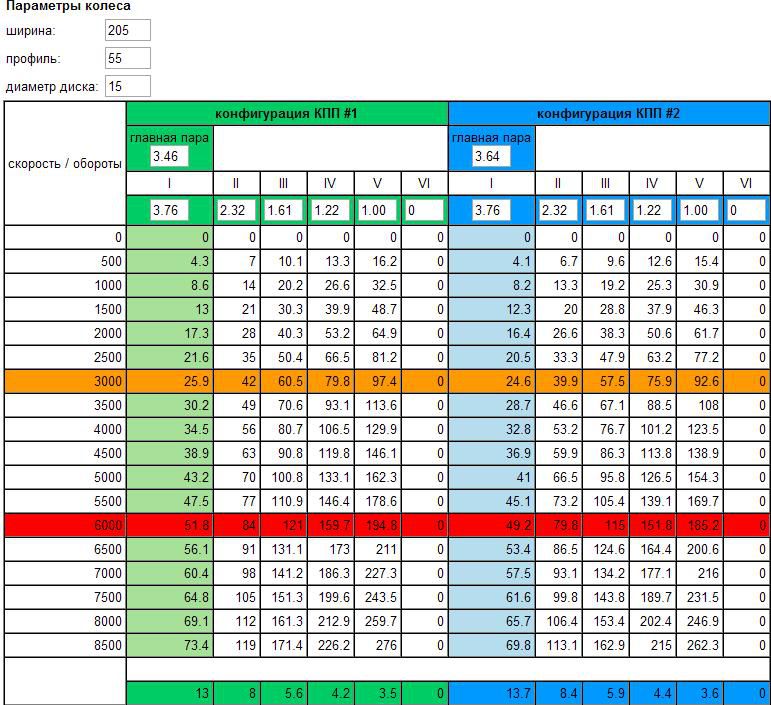Click gear III ratio 1.61 input in KPP #1
The image size is (771, 705).
tap(284, 210)
